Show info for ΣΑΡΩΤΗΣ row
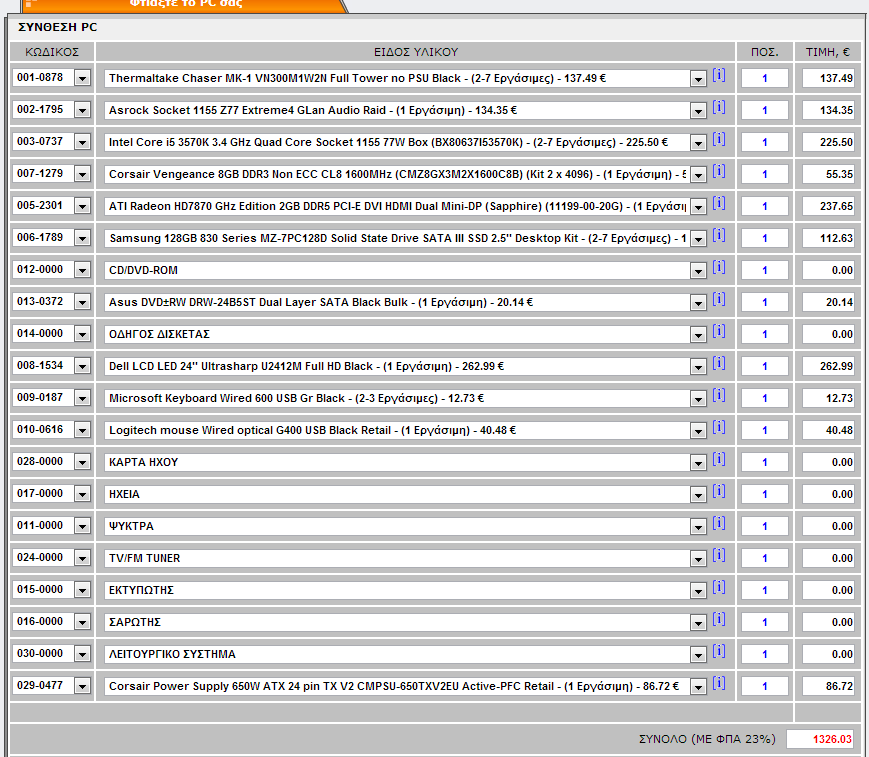 pyautogui.click(x=719, y=619)
